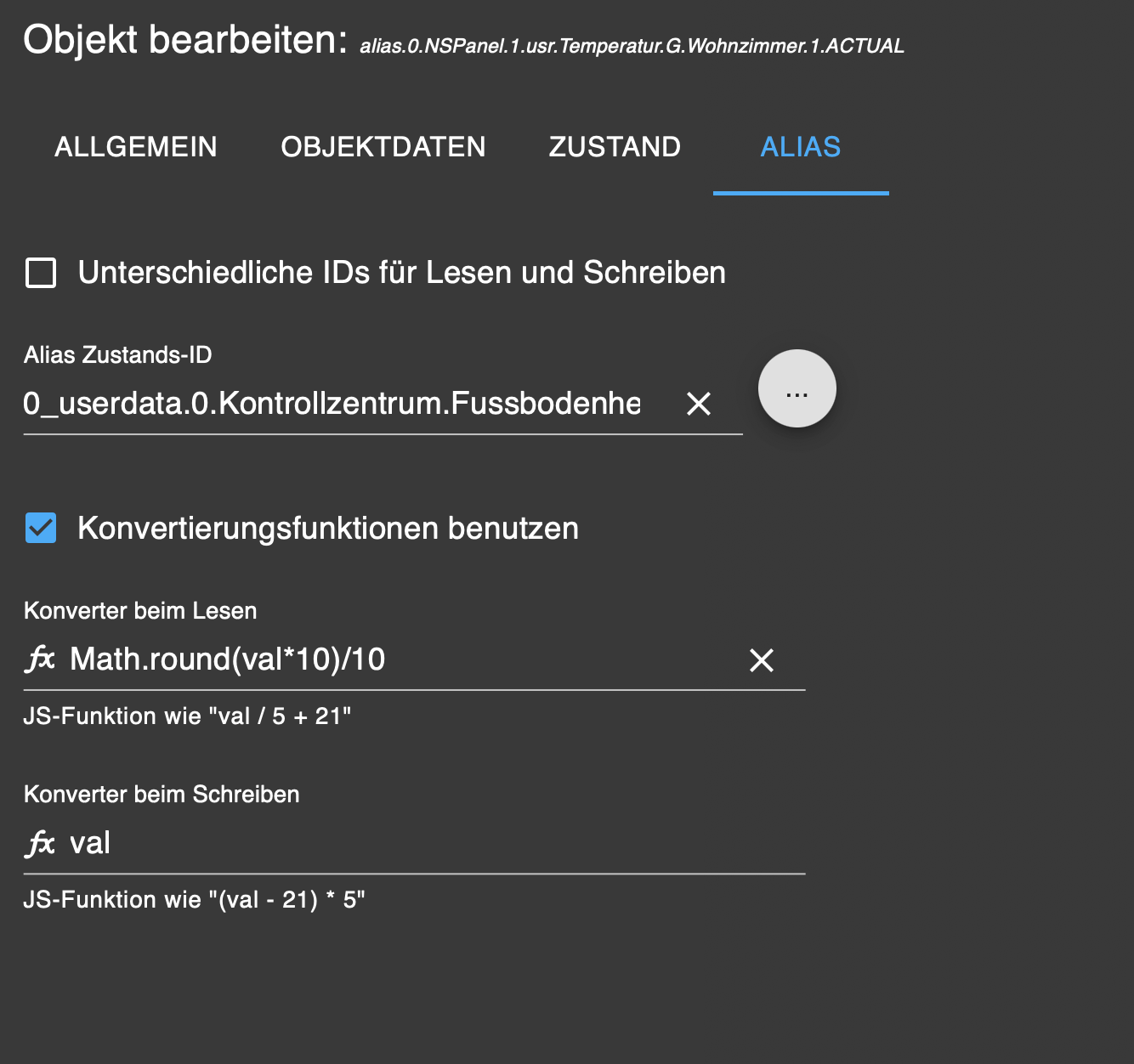Click the hint text "val / 5 + 21"
The image size is (1134, 1064).
(187, 716)
